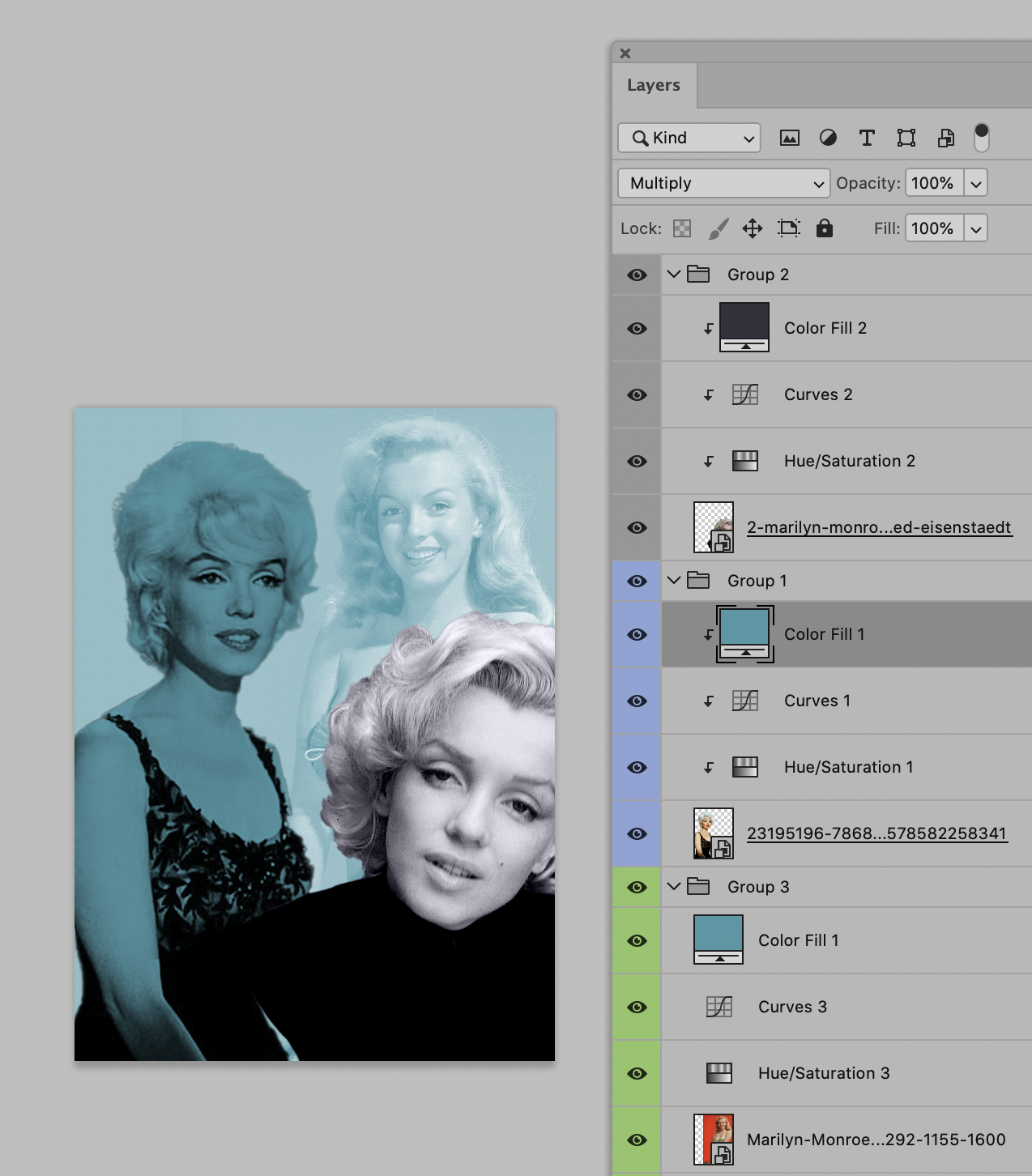
Task: Collapse Group 1 with its disclosure triangle
Action: coord(673,581)
